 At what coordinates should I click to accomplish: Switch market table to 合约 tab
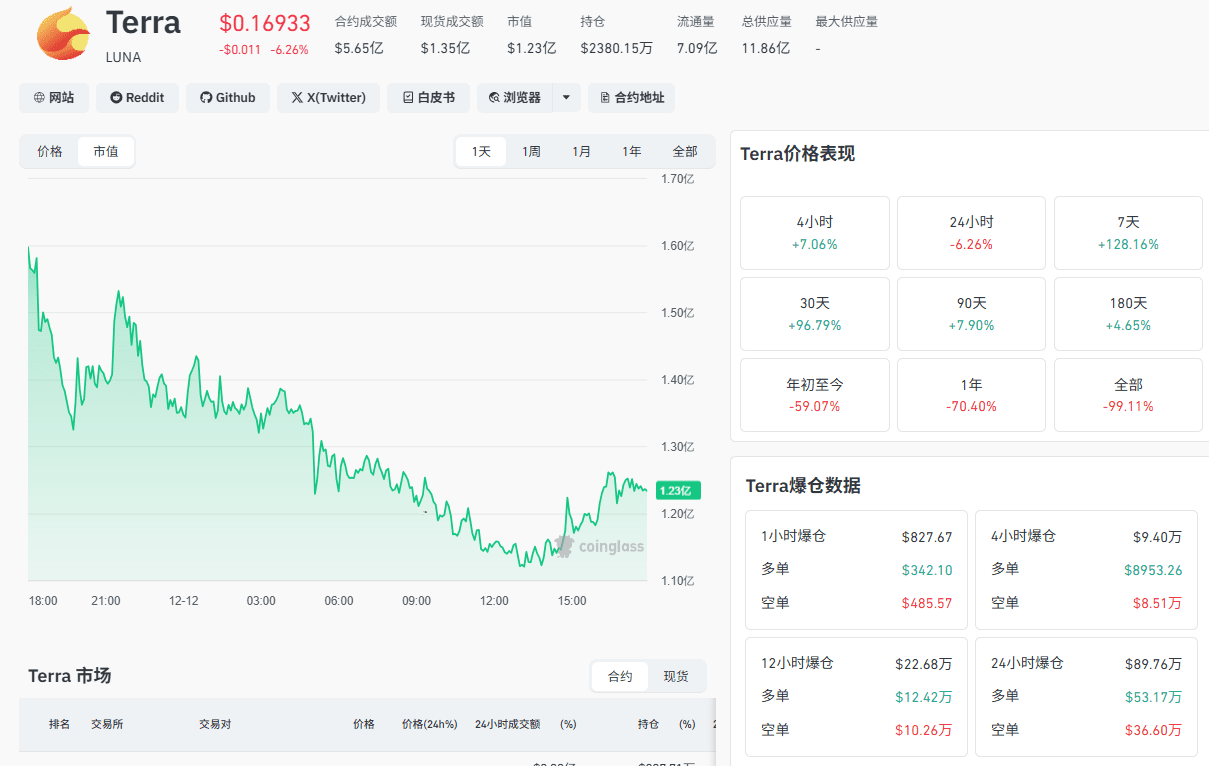pos(620,677)
